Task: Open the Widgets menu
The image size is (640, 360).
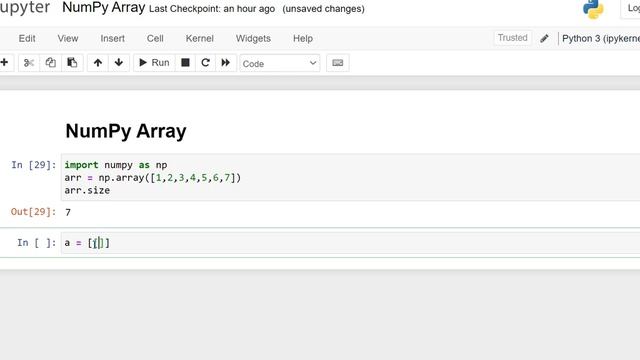Action: click(x=253, y=38)
